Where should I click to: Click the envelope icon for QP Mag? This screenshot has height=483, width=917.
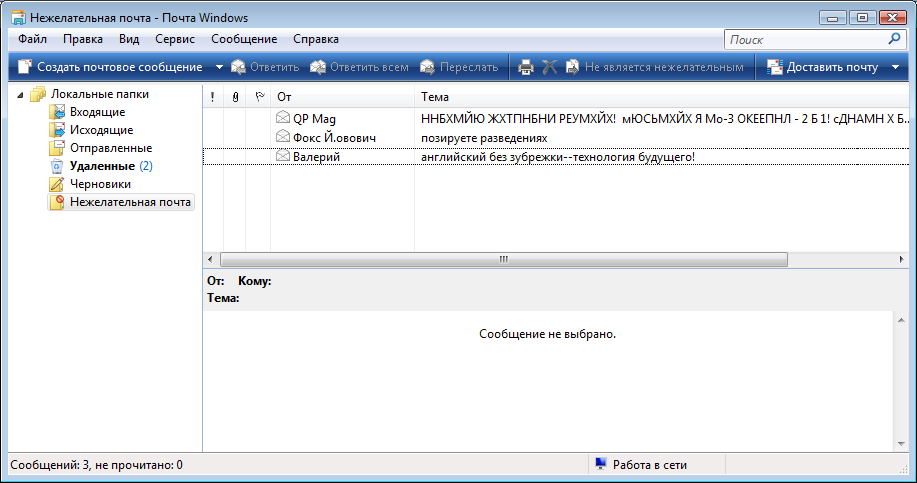[x=283, y=118]
